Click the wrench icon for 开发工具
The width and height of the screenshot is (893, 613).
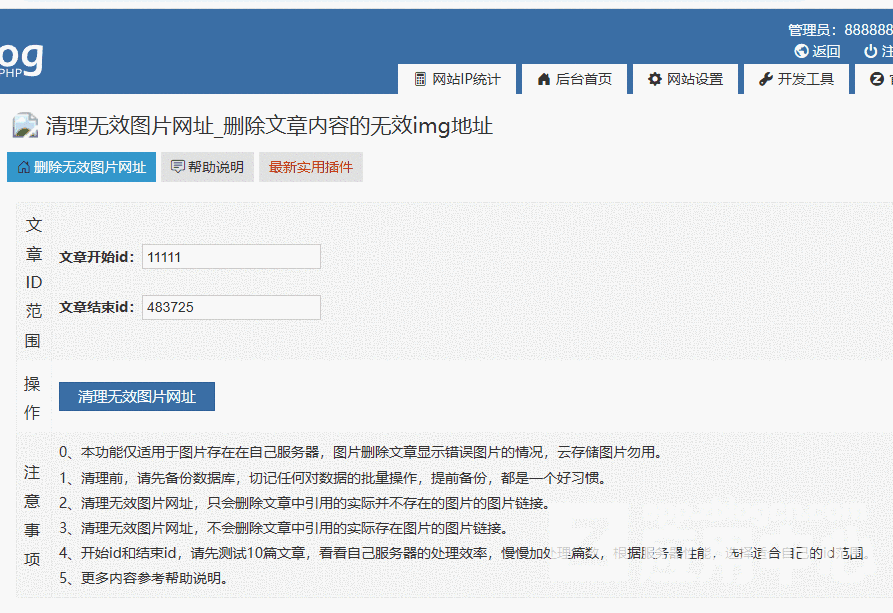click(765, 79)
